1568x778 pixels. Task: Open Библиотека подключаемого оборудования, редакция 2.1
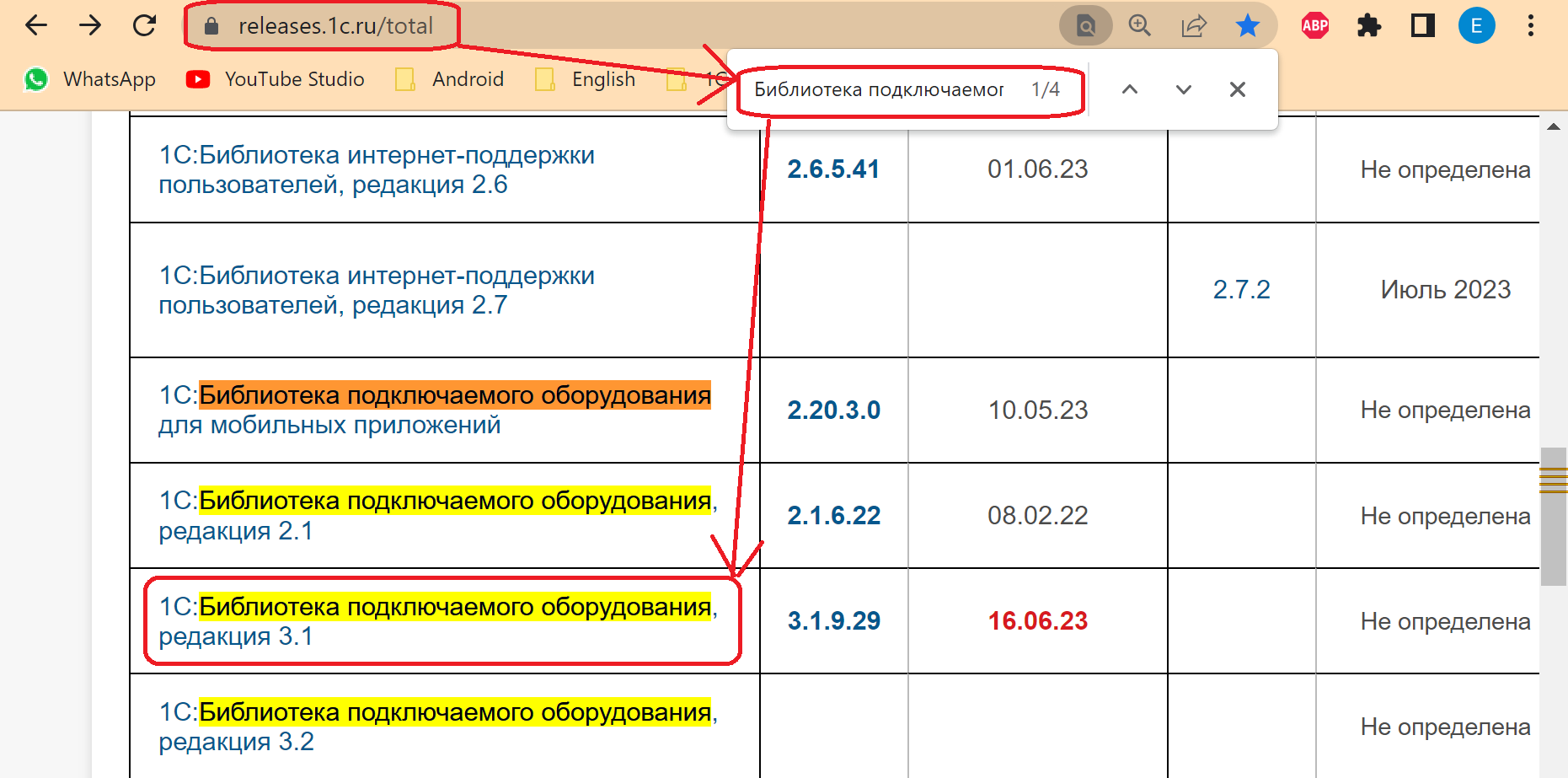438,516
